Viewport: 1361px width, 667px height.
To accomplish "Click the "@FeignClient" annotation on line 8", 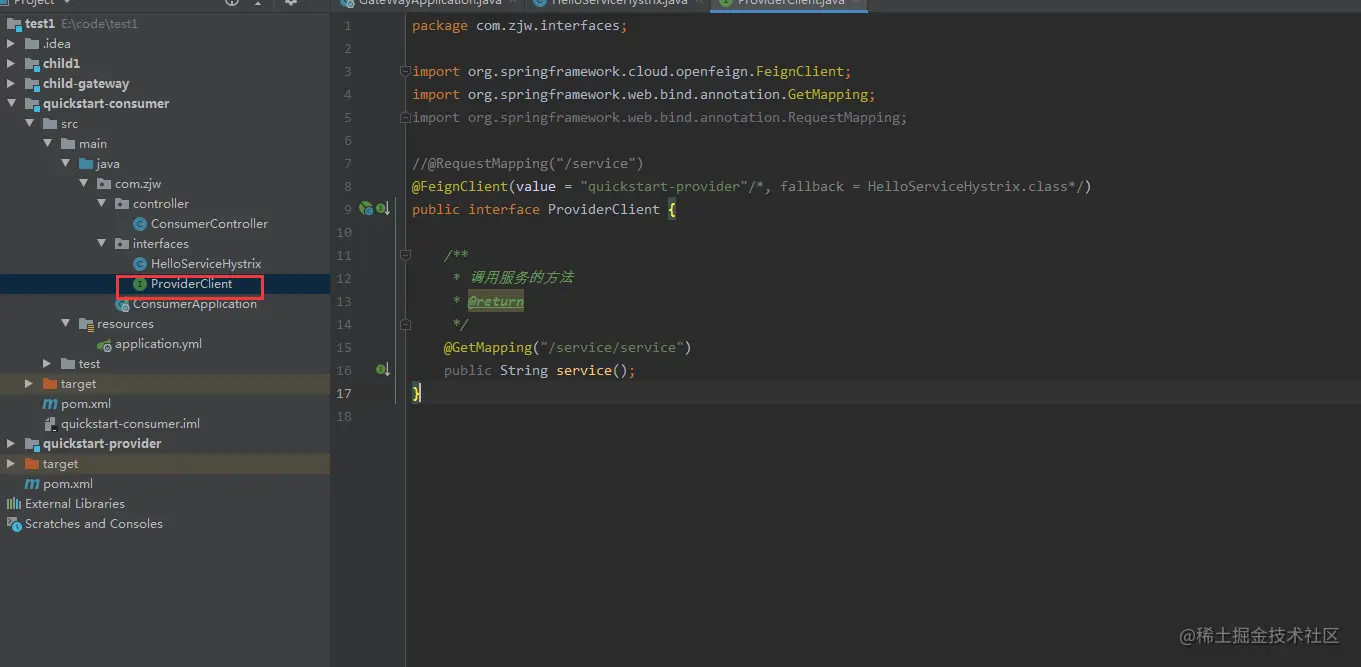I will pos(460,186).
